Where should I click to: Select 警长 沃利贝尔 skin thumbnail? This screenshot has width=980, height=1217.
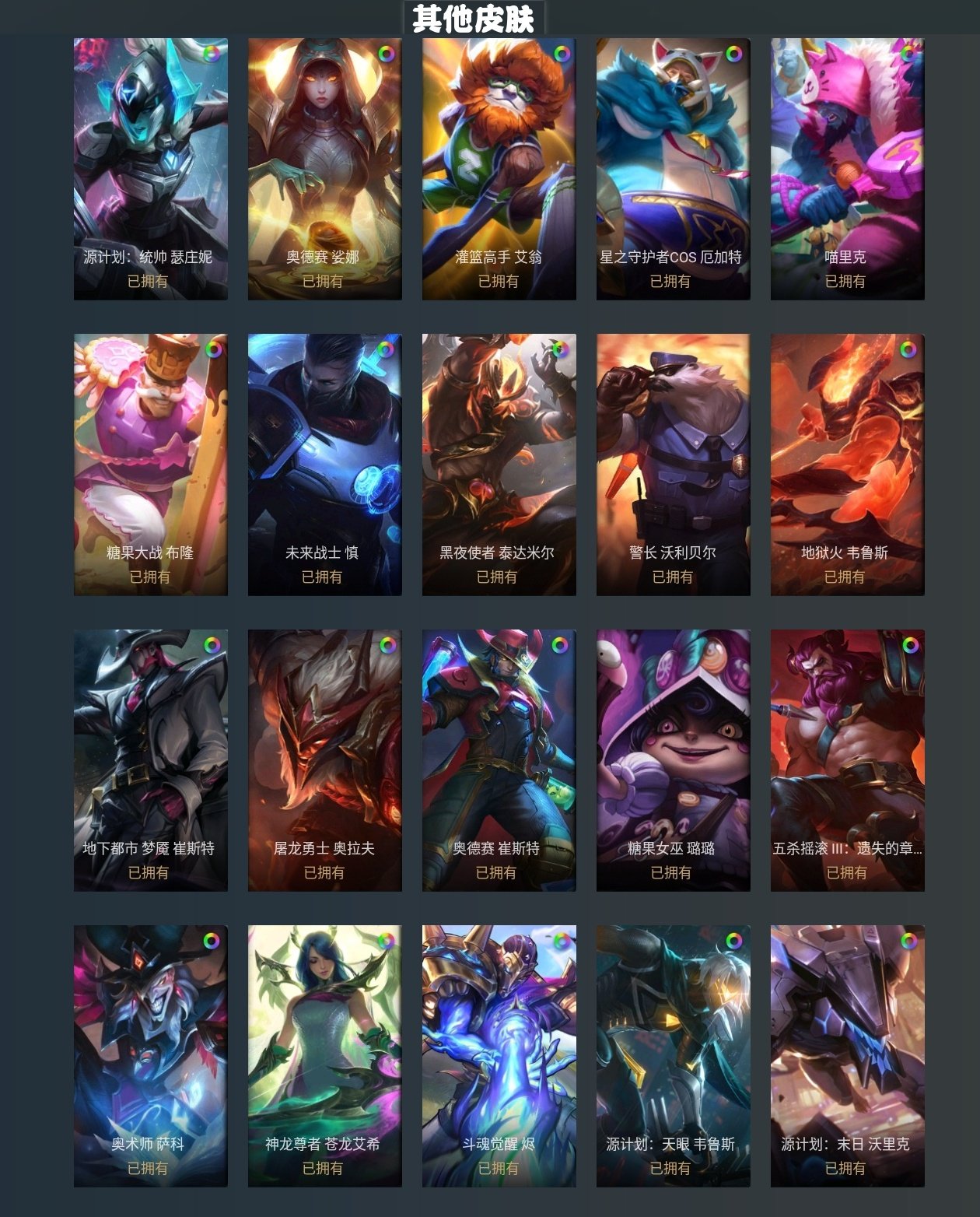[674, 465]
